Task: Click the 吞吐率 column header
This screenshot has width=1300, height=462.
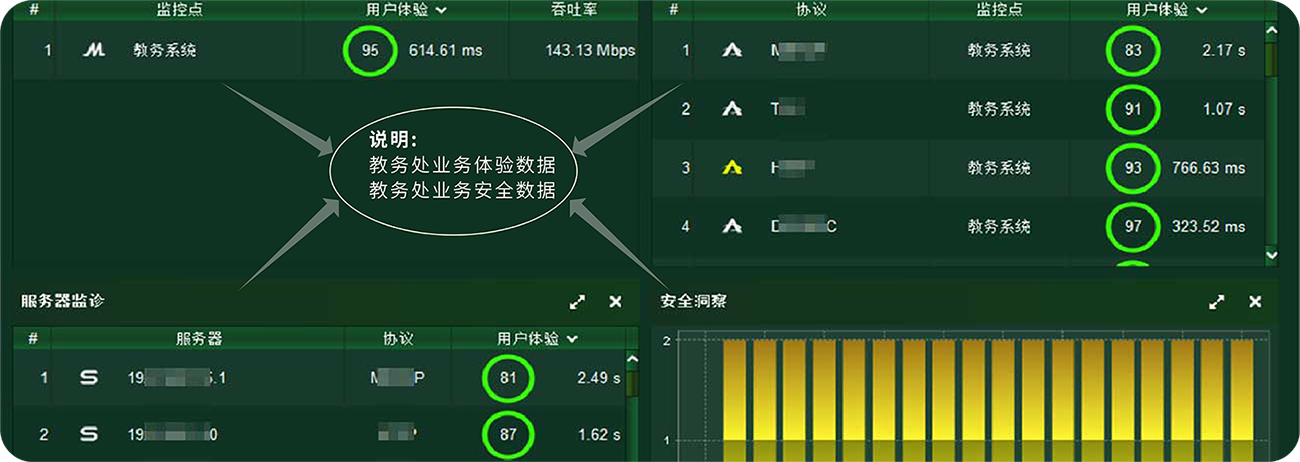Action: pos(572,10)
